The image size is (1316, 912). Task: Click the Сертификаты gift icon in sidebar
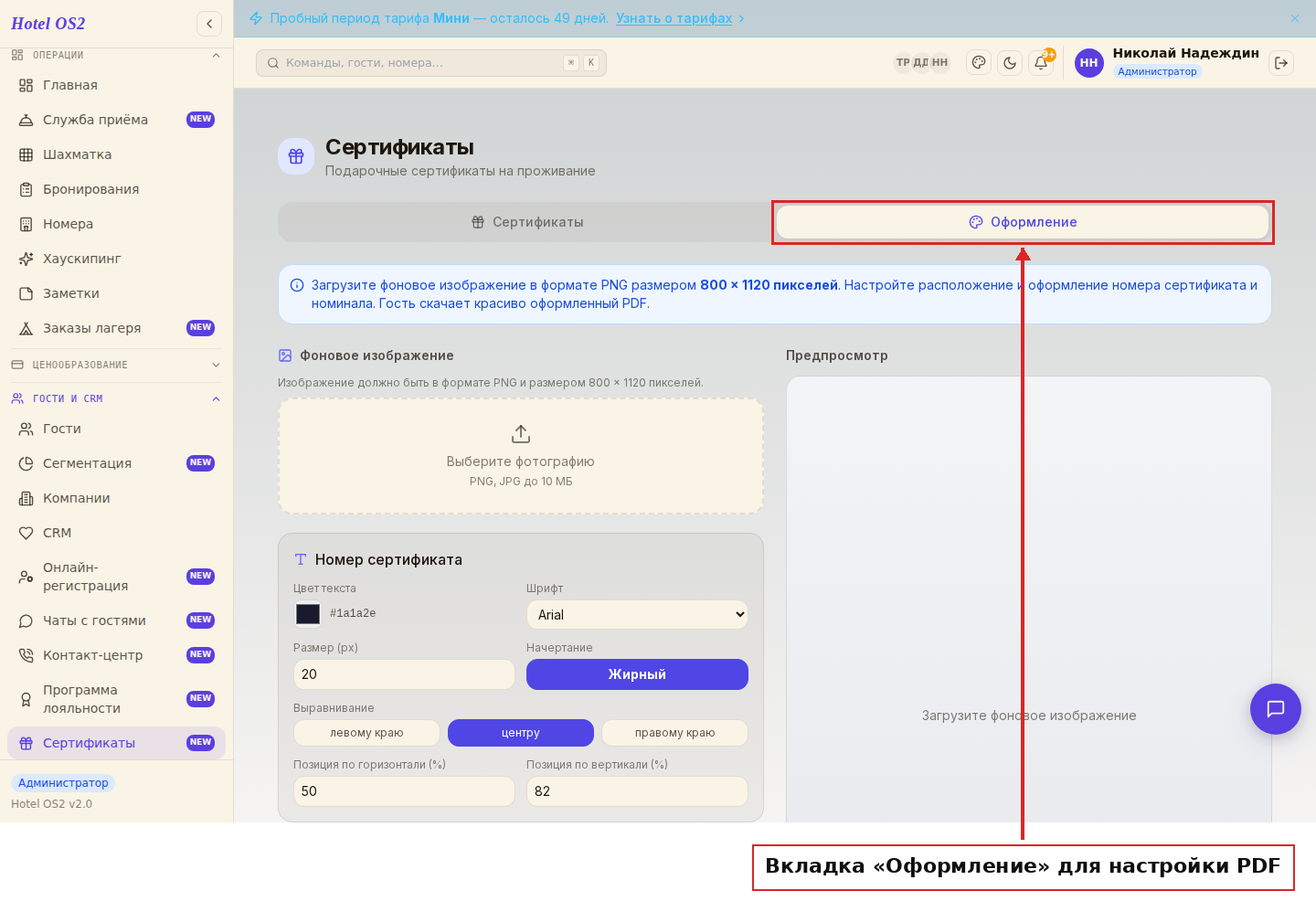click(x=27, y=743)
